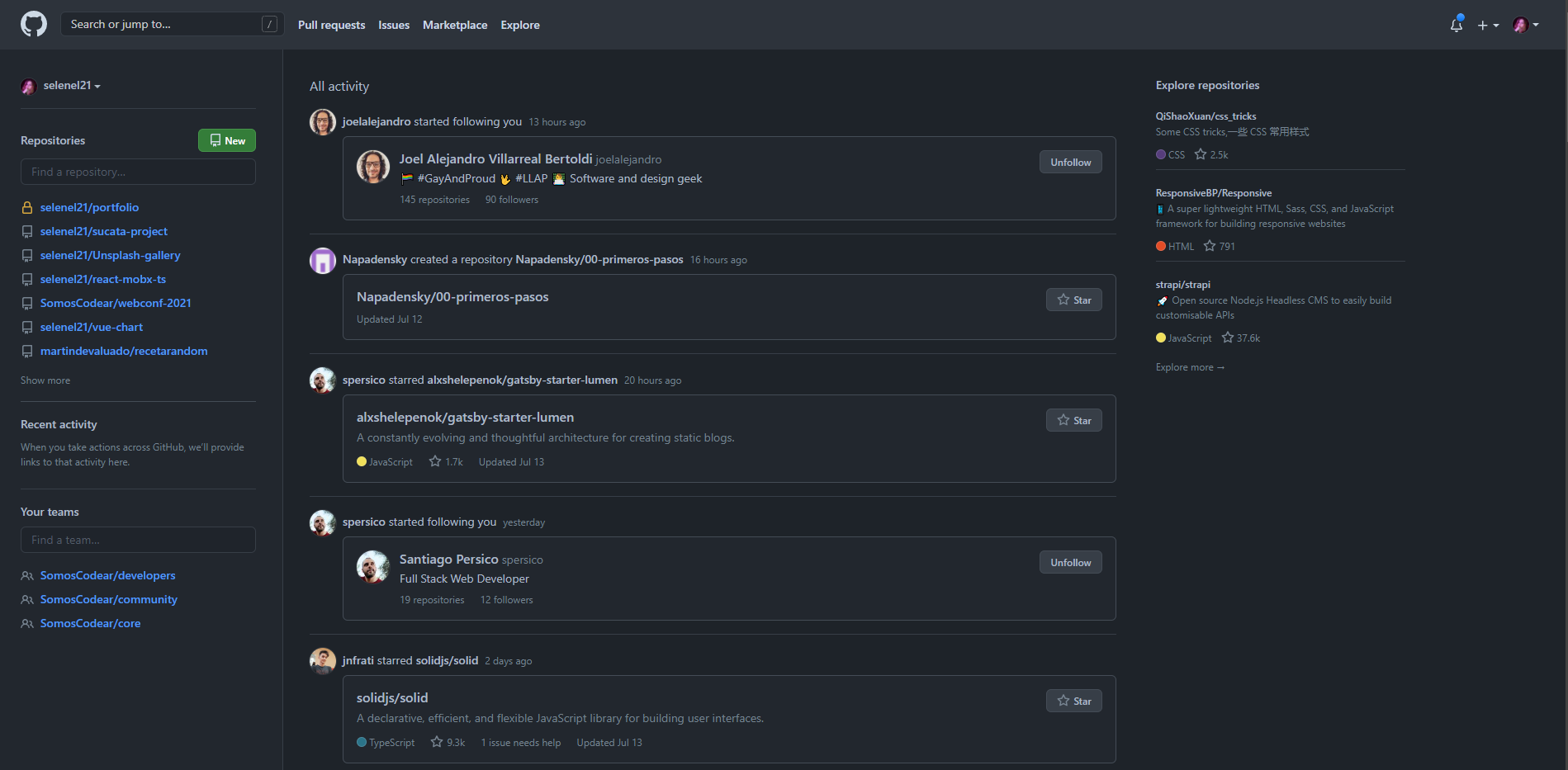Click the team icon beside SomosCodear/community
The width and height of the screenshot is (1568, 770).
(27, 600)
